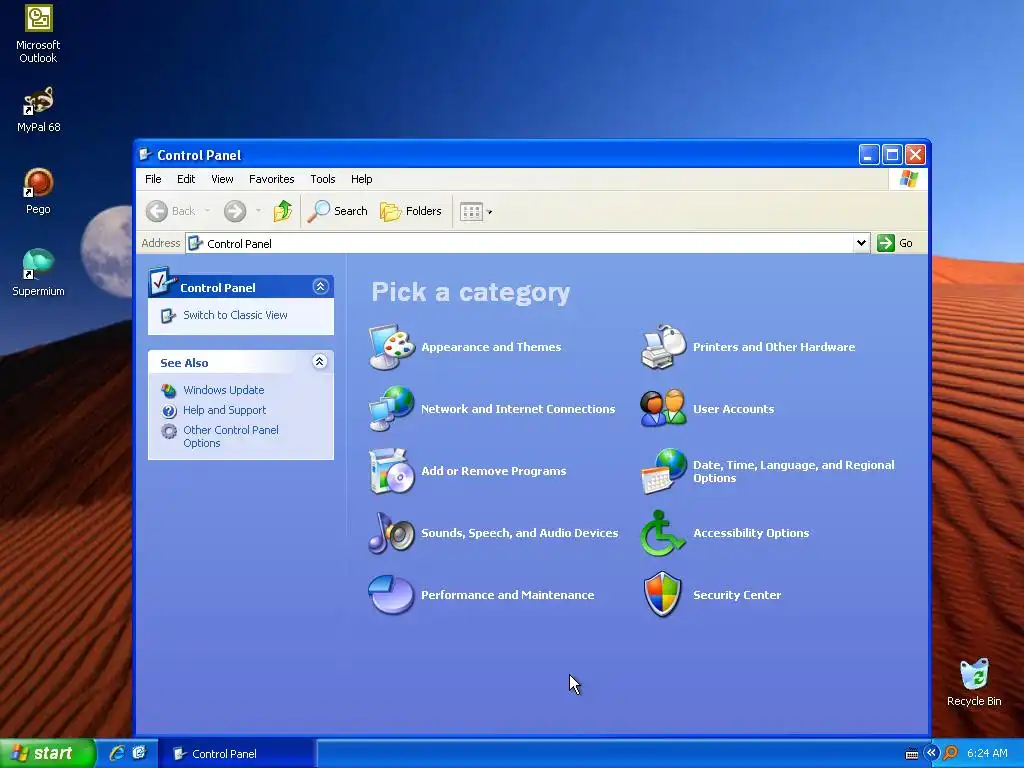
Task: Open the Tools menu
Action: pos(323,179)
